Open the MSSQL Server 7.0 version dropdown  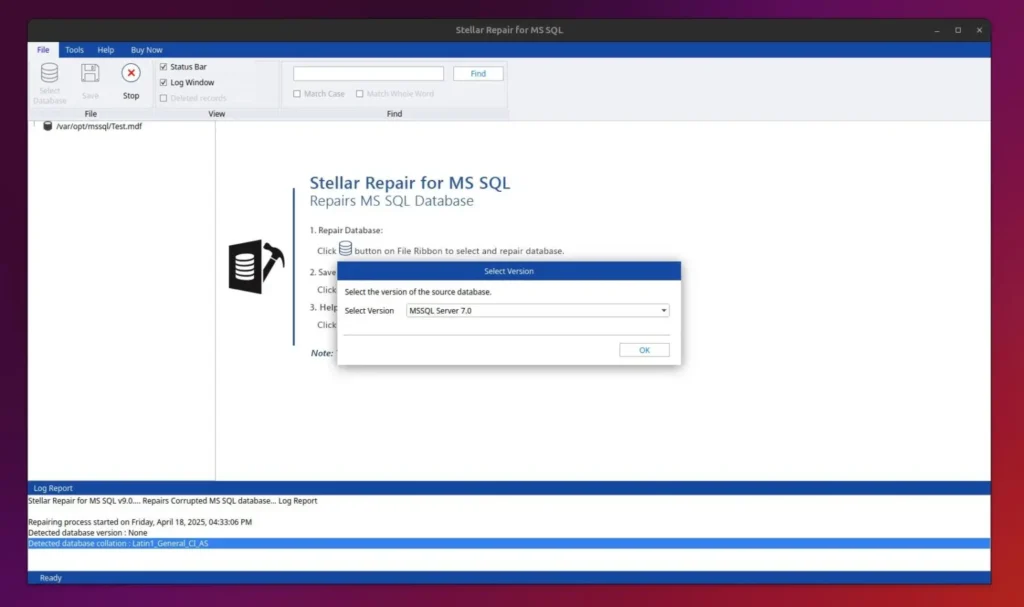click(536, 310)
